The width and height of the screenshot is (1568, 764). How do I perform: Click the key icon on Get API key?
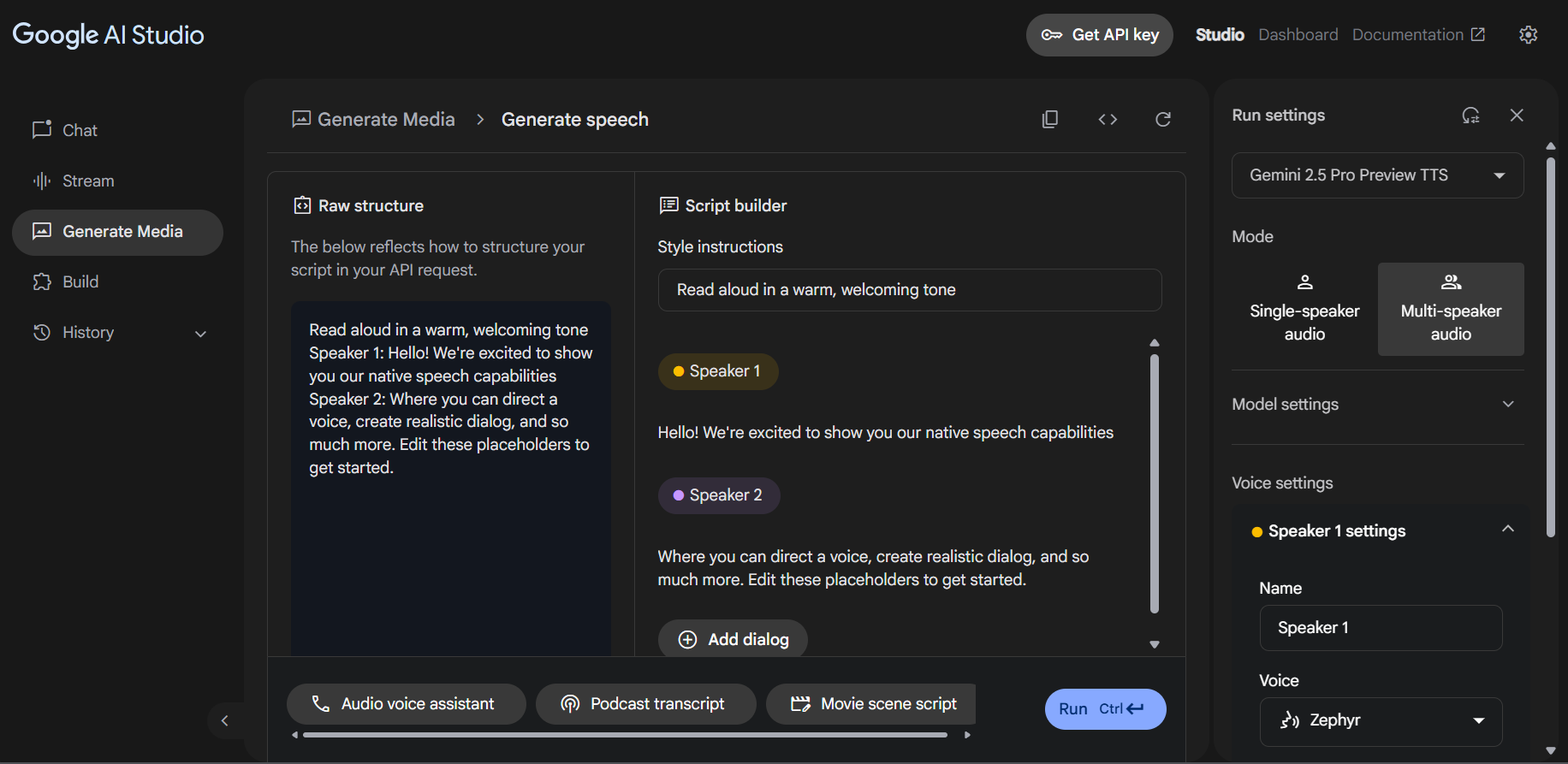click(1052, 35)
